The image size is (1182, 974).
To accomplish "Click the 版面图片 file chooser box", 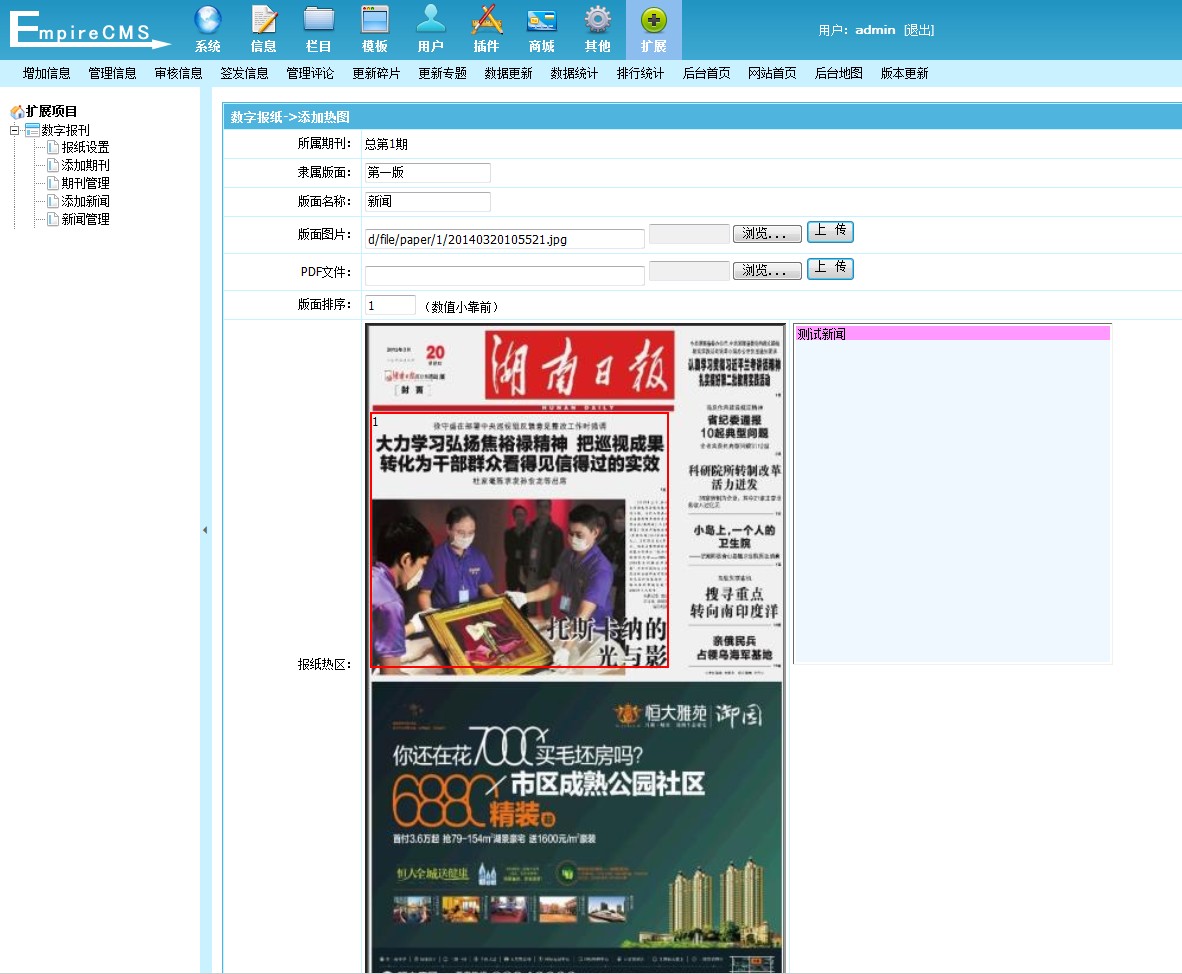I will [x=689, y=234].
